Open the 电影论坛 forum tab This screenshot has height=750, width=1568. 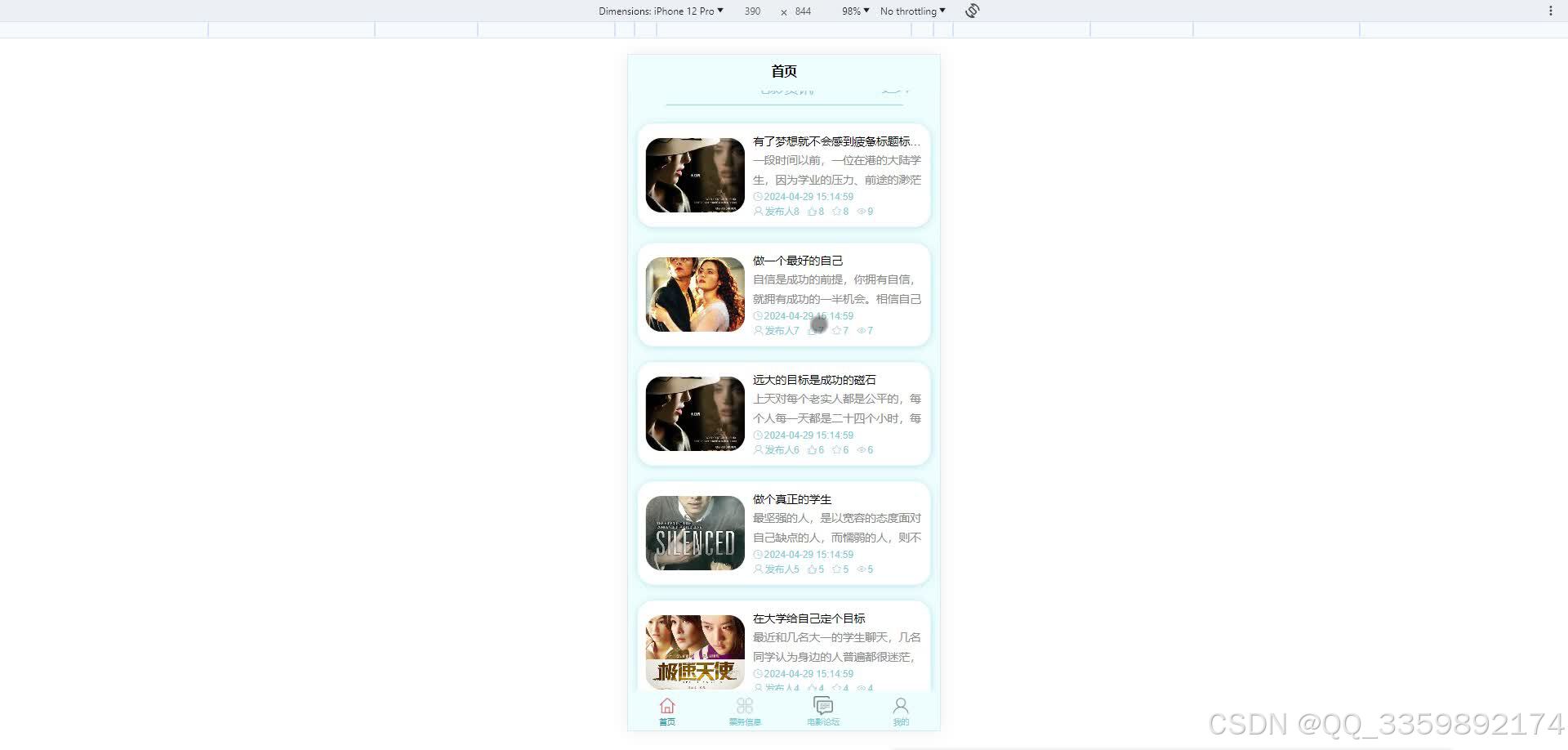pos(823,712)
